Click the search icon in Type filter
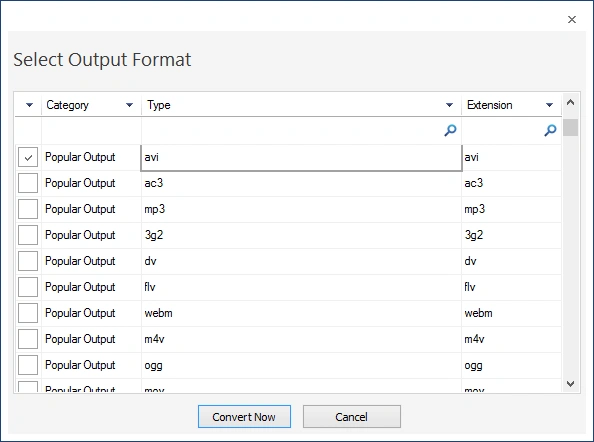The width and height of the screenshot is (594, 442). [450, 130]
